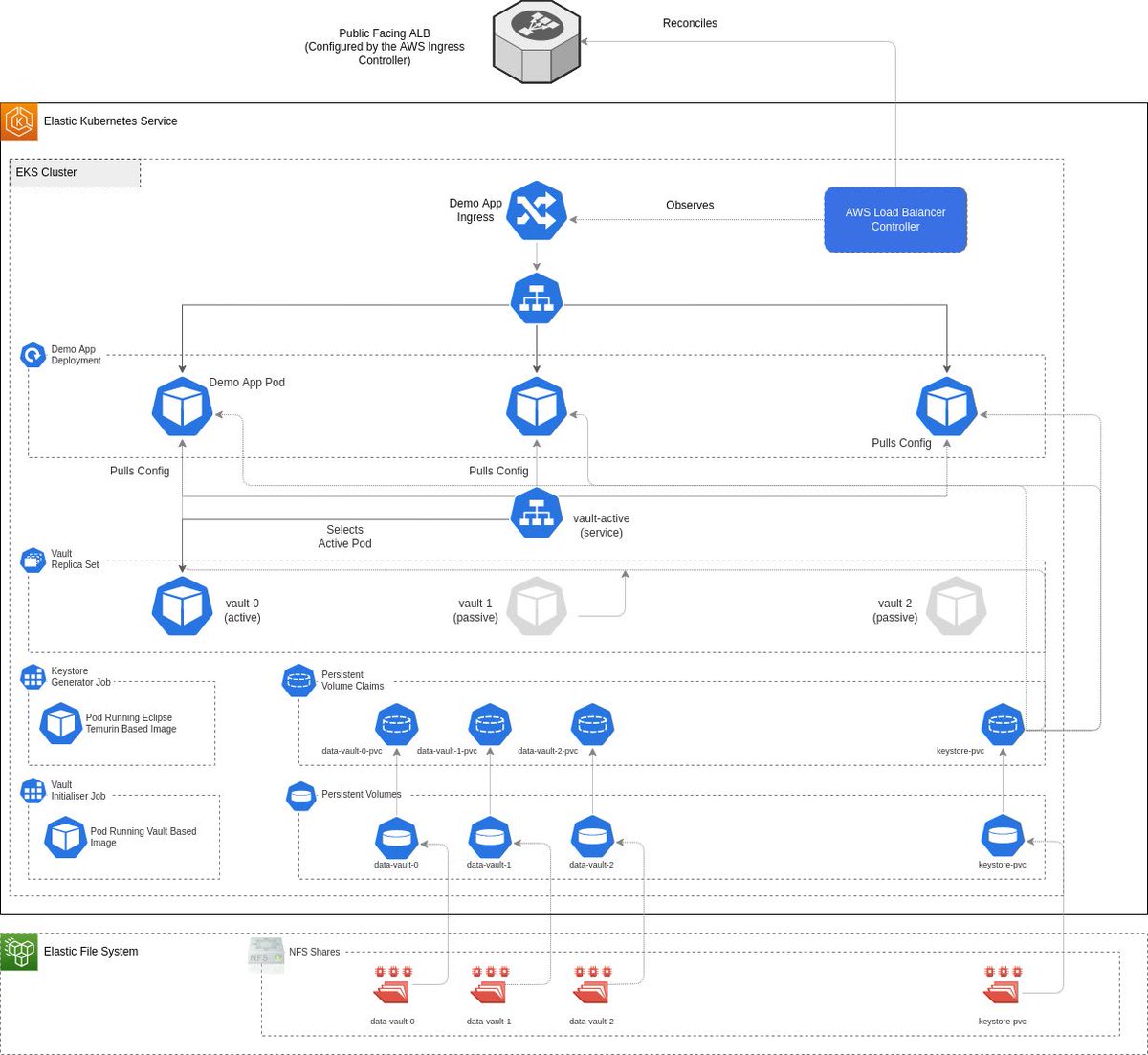Select the data-vault-0-pvc claim icon

point(396,724)
